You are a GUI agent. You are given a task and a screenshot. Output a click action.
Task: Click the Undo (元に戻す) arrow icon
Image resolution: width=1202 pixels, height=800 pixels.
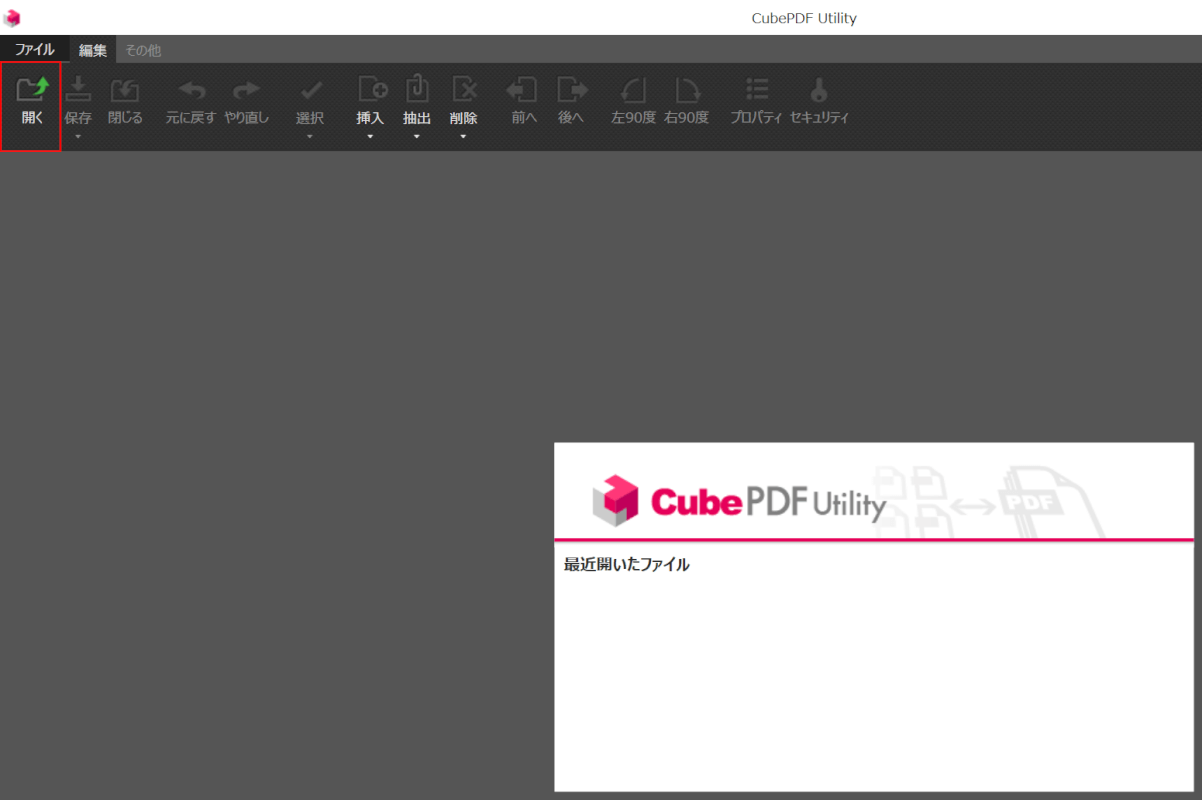pyautogui.click(x=191, y=90)
